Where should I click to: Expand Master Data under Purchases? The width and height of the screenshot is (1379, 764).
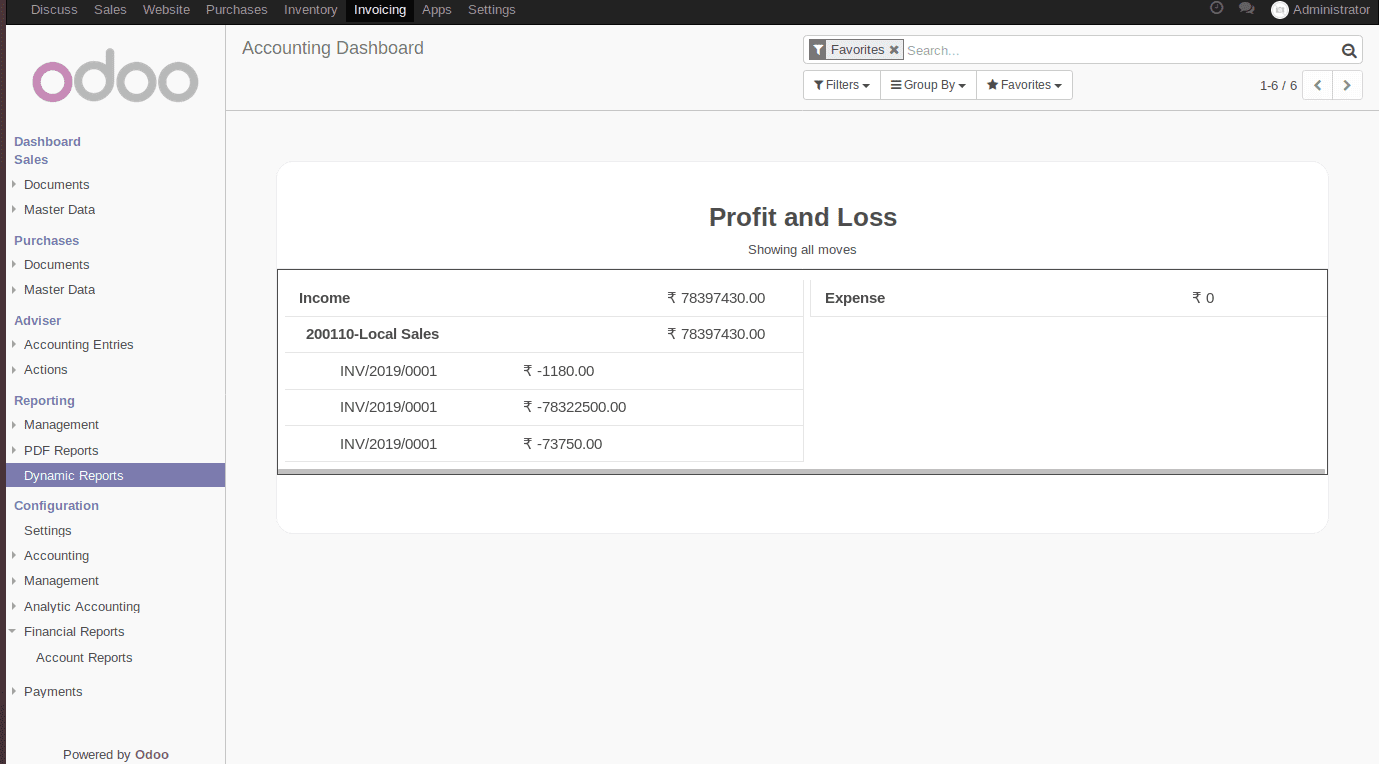pyautogui.click(x=59, y=290)
